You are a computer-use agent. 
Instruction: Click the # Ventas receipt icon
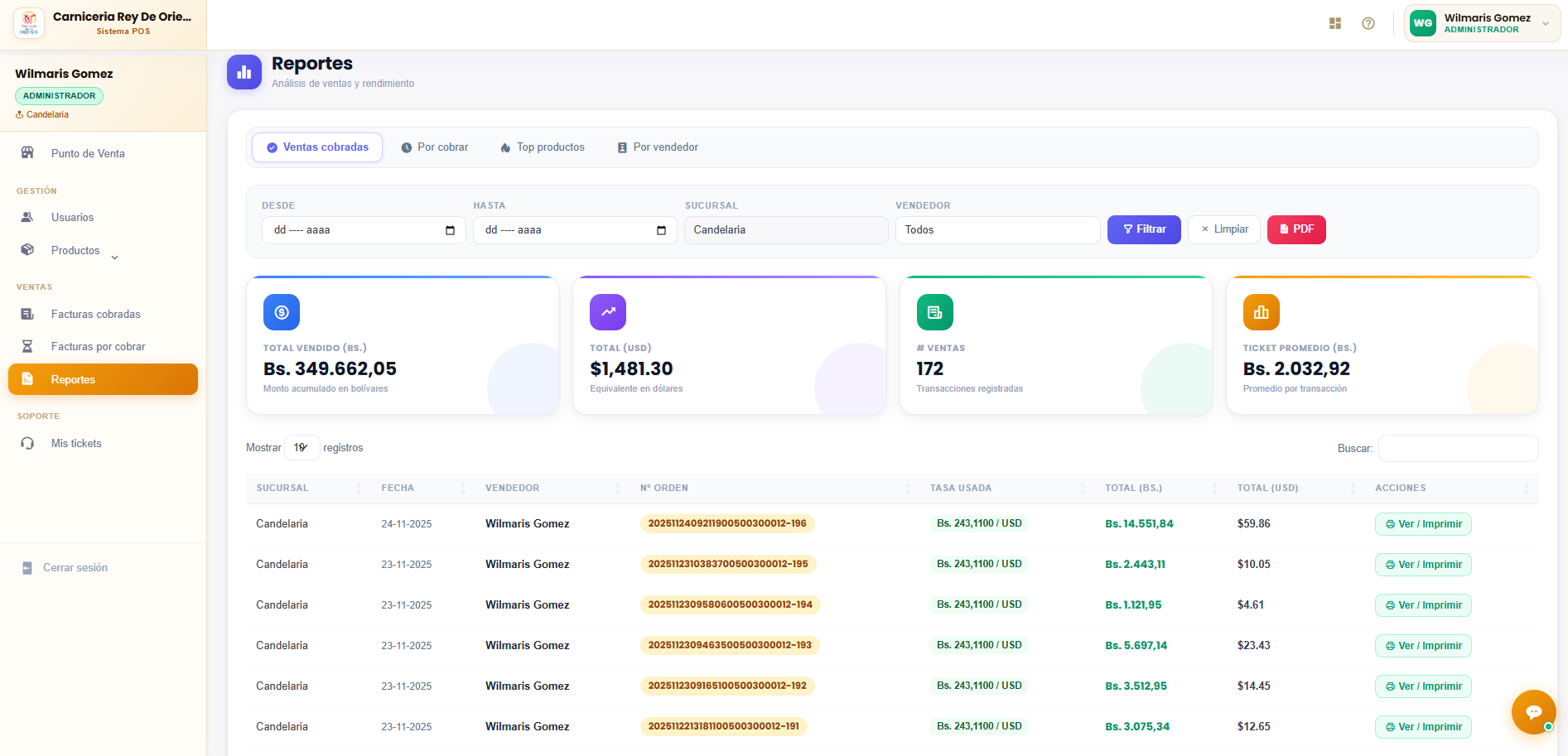click(x=935, y=312)
